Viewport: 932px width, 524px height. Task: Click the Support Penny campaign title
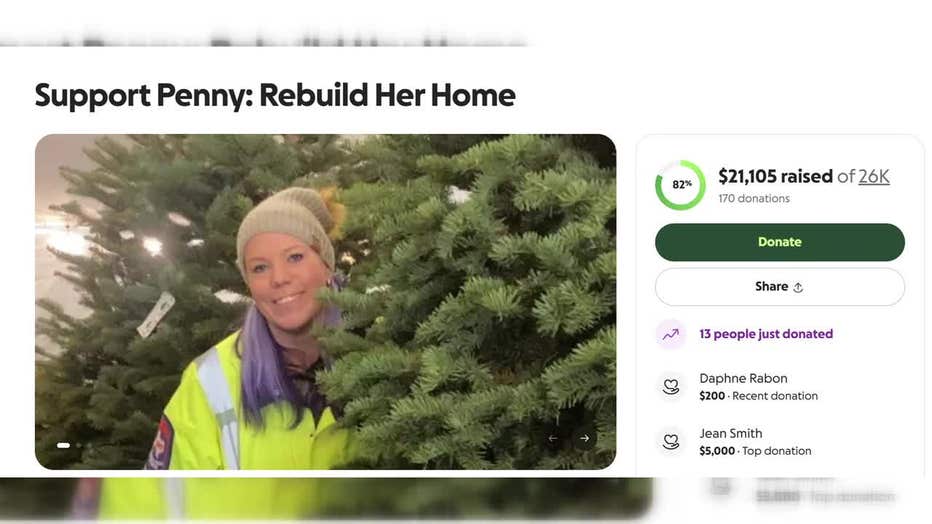(x=275, y=96)
